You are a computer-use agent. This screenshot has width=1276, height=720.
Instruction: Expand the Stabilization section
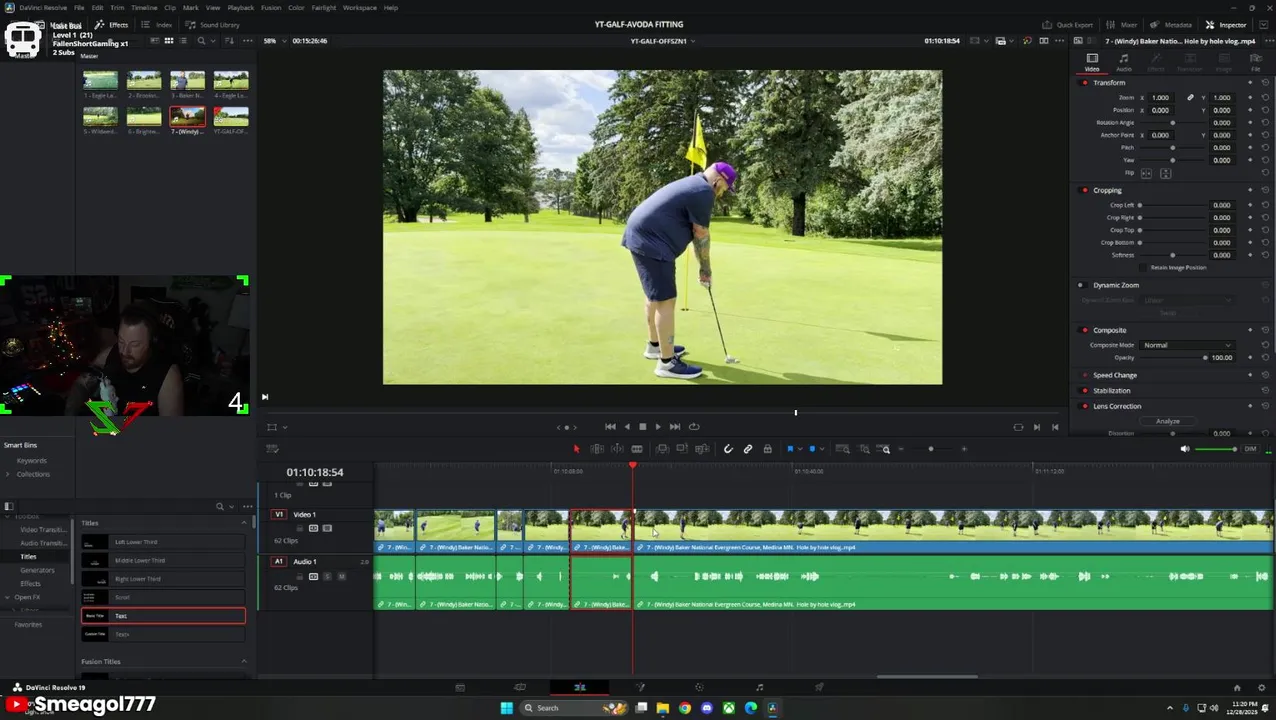click(x=1112, y=391)
